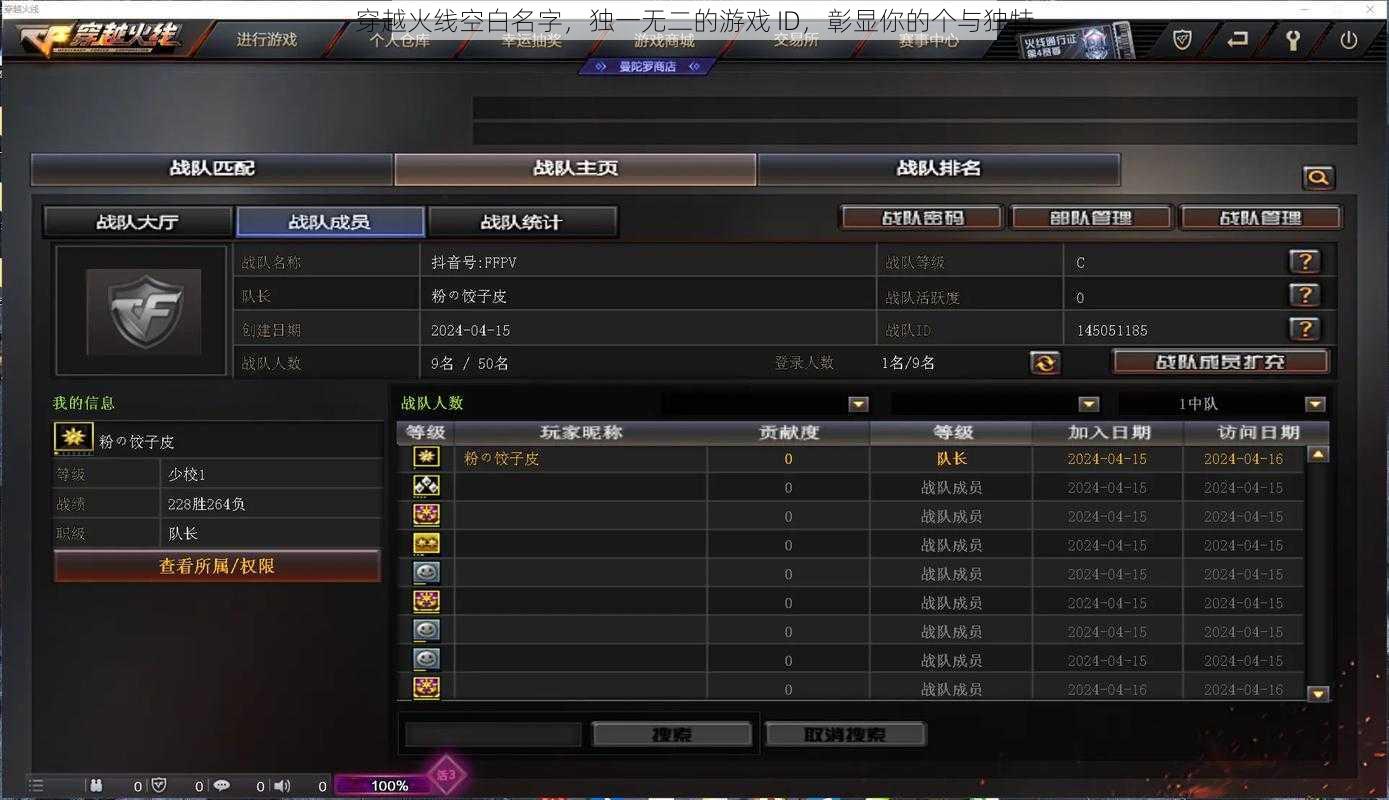Click the 查看所属/权限 button
This screenshot has height=800, width=1389.
(x=217, y=566)
